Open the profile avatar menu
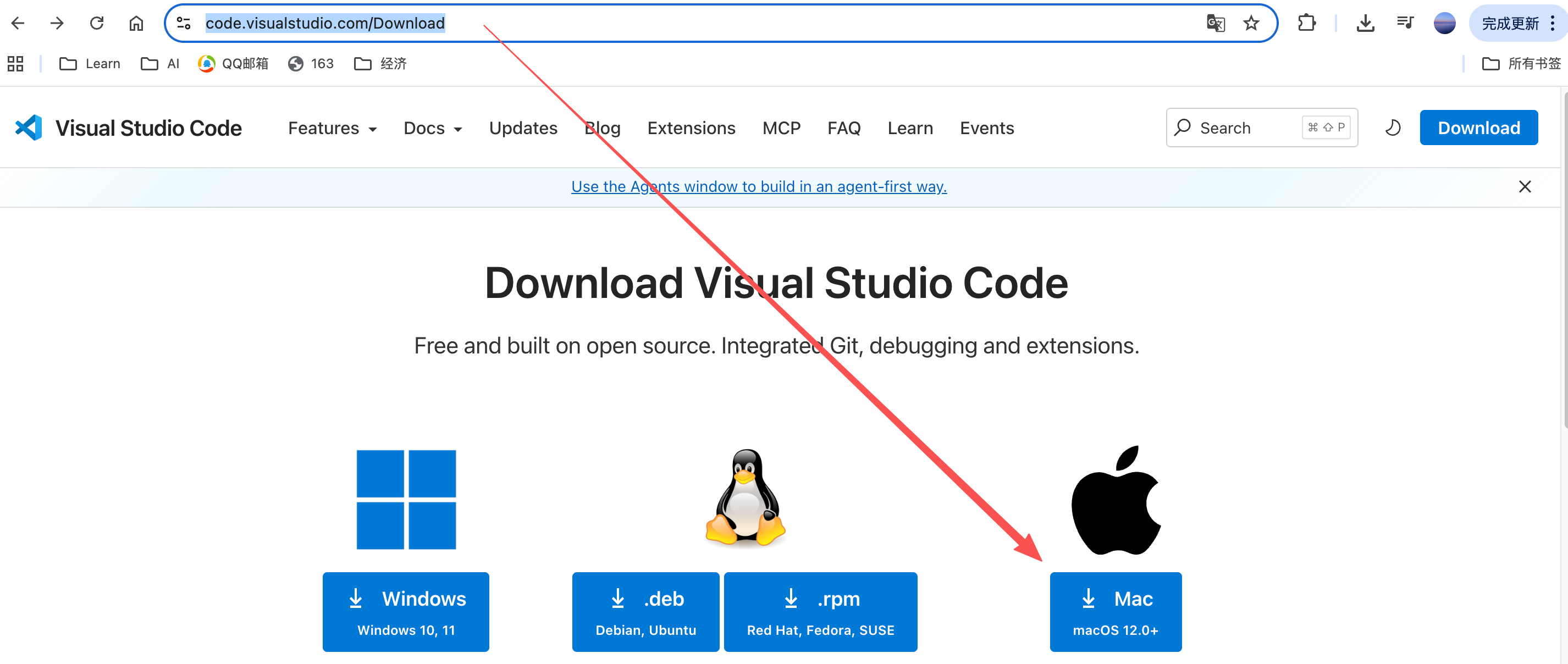This screenshot has width=1568, height=664. pyautogui.click(x=1444, y=23)
